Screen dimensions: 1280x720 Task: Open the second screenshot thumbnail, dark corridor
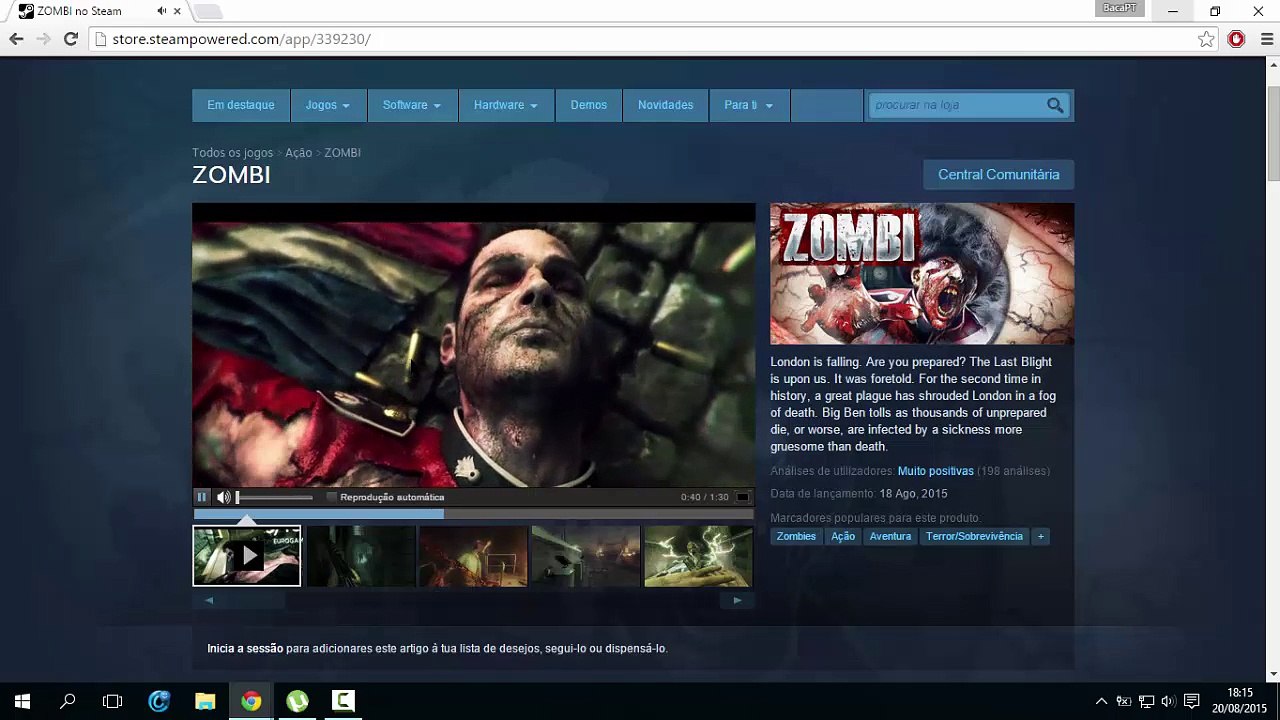point(360,556)
